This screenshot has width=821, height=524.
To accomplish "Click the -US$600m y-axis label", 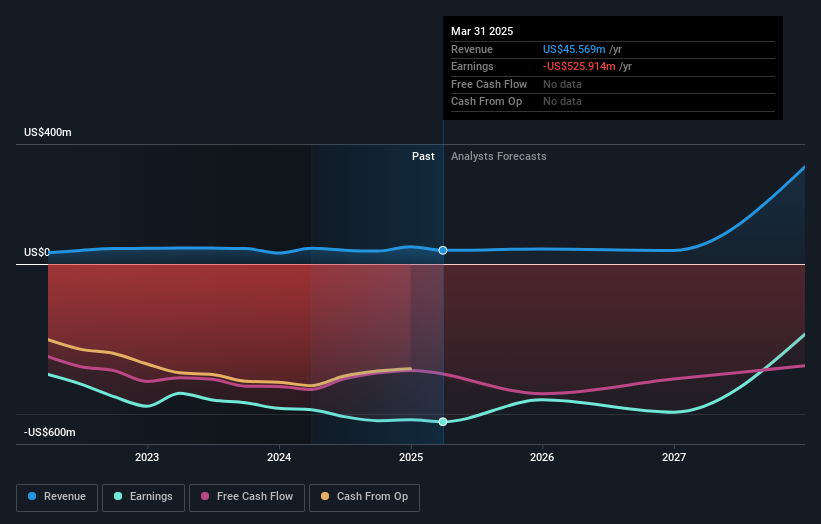I will [x=50, y=432].
